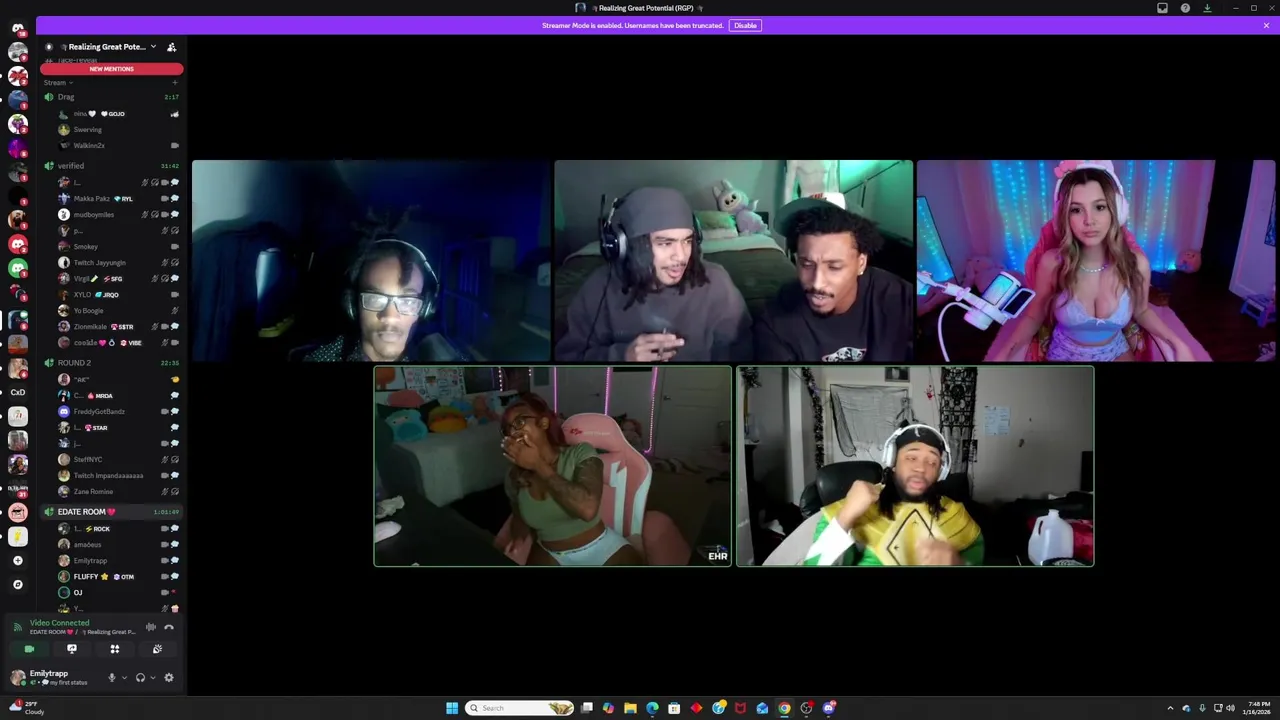Open Discover servers compass icon
This screenshot has height=720, width=1280.
pyautogui.click(x=17, y=585)
